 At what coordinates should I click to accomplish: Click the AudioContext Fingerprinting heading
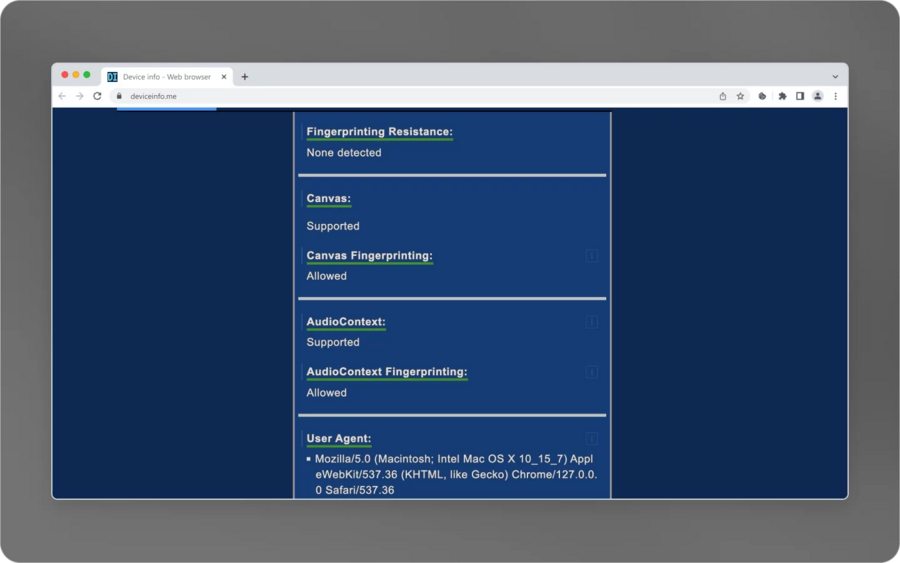tap(386, 371)
